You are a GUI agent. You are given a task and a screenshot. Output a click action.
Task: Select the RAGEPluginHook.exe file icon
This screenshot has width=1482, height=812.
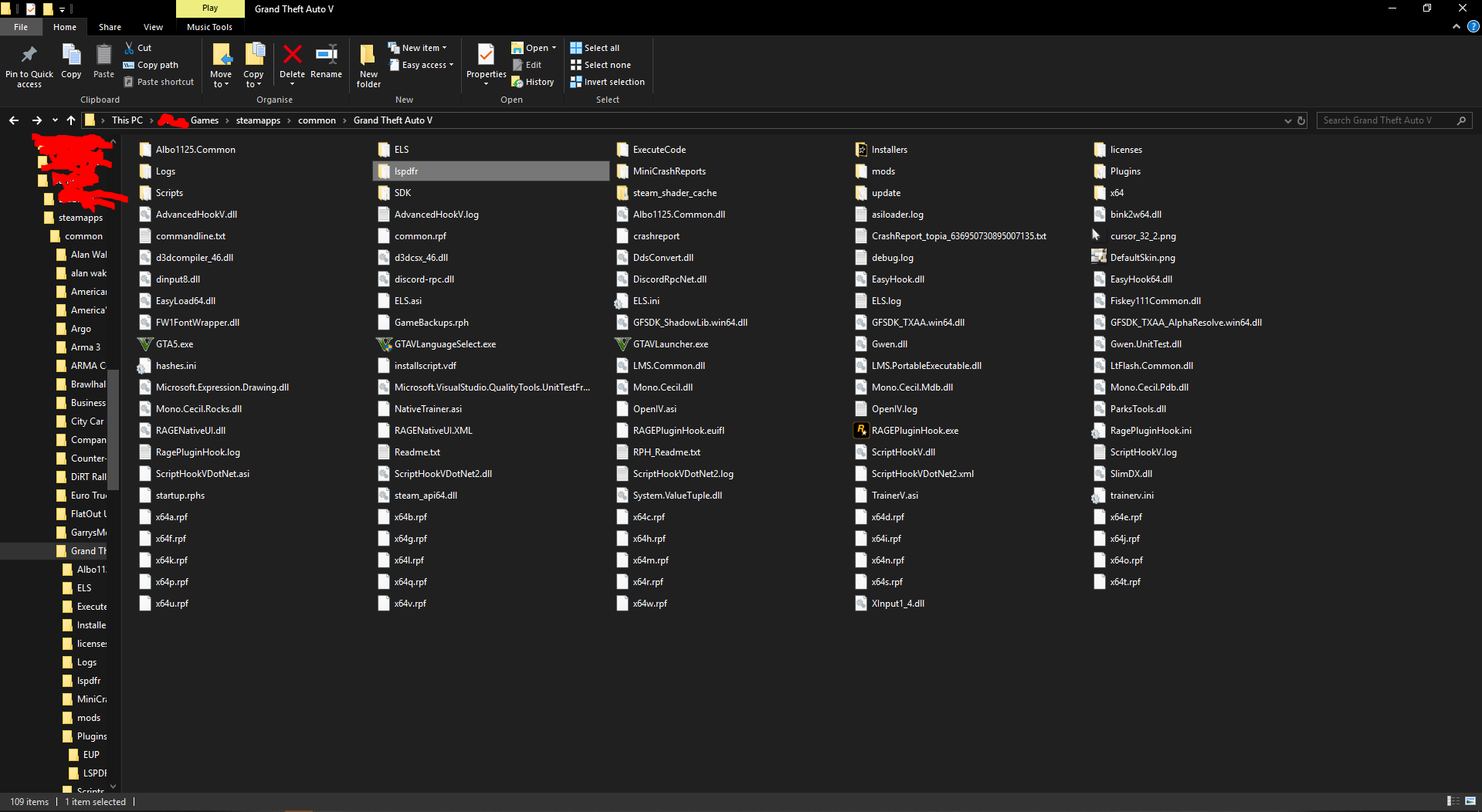pyautogui.click(x=861, y=431)
